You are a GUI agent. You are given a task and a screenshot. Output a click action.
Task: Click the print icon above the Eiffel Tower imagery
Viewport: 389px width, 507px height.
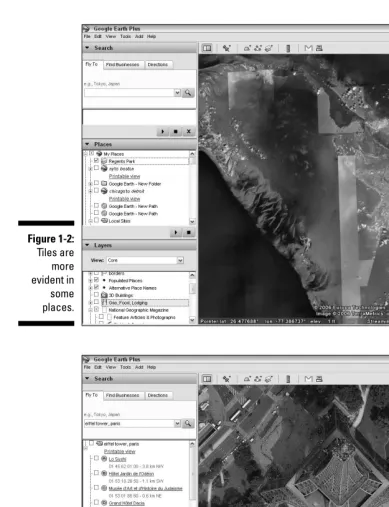[x=319, y=379]
